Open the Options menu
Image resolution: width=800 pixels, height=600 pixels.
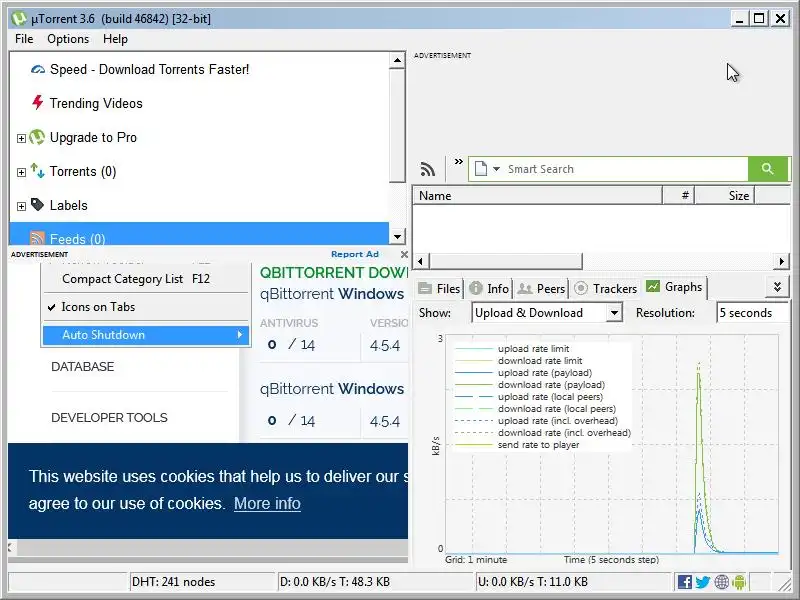[68, 39]
